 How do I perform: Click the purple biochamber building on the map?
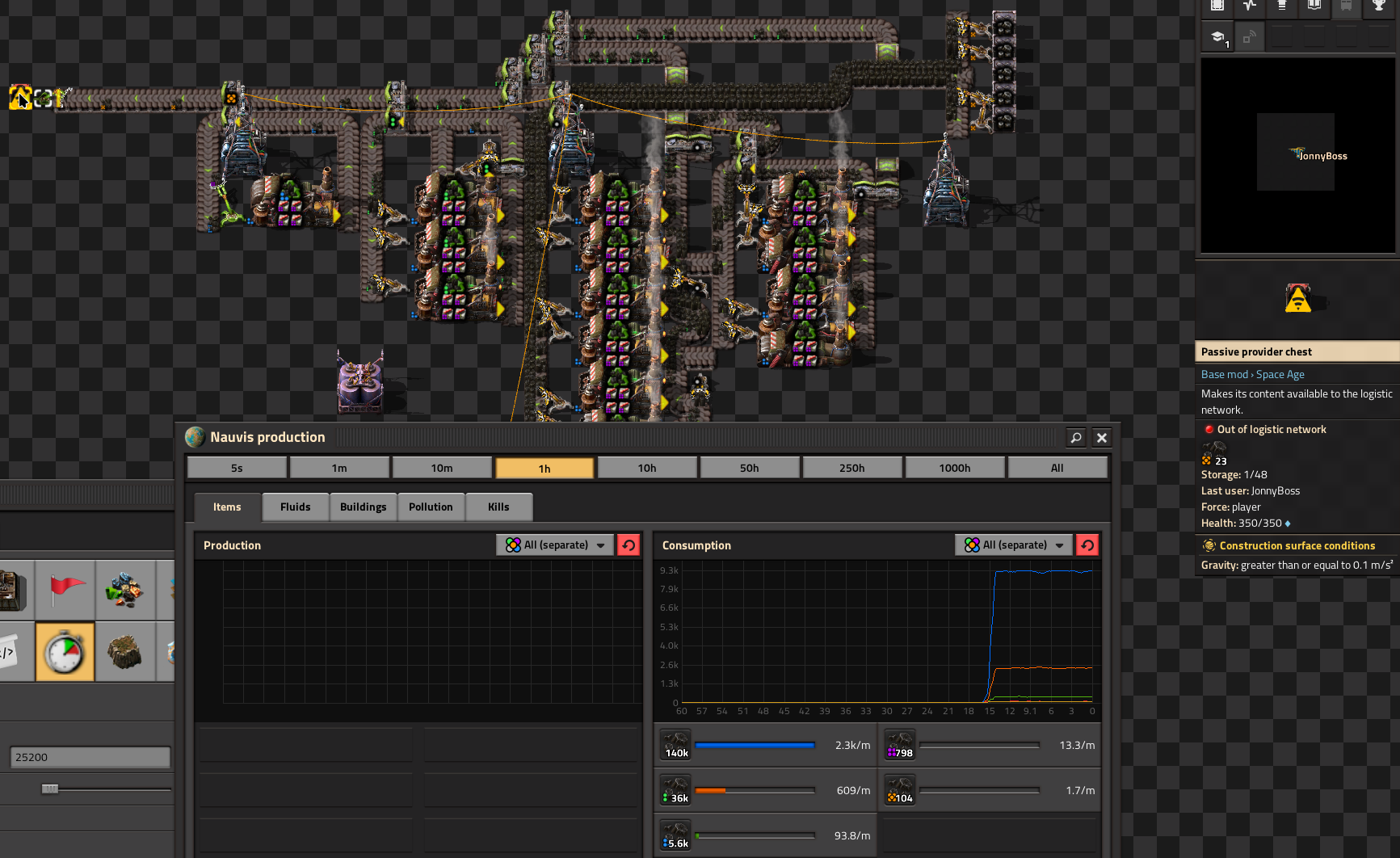tap(360, 382)
